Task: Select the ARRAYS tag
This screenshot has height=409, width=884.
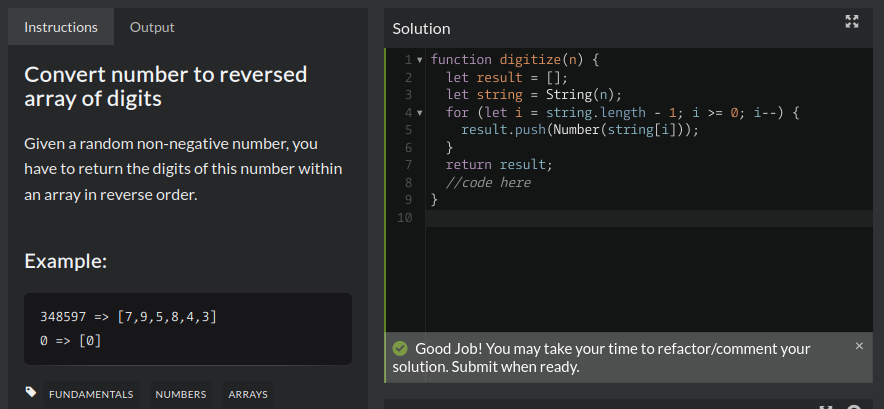Action: coord(247,394)
